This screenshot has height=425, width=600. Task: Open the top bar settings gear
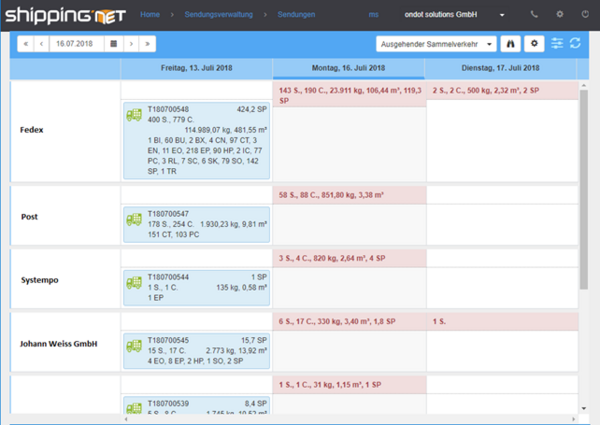click(559, 15)
